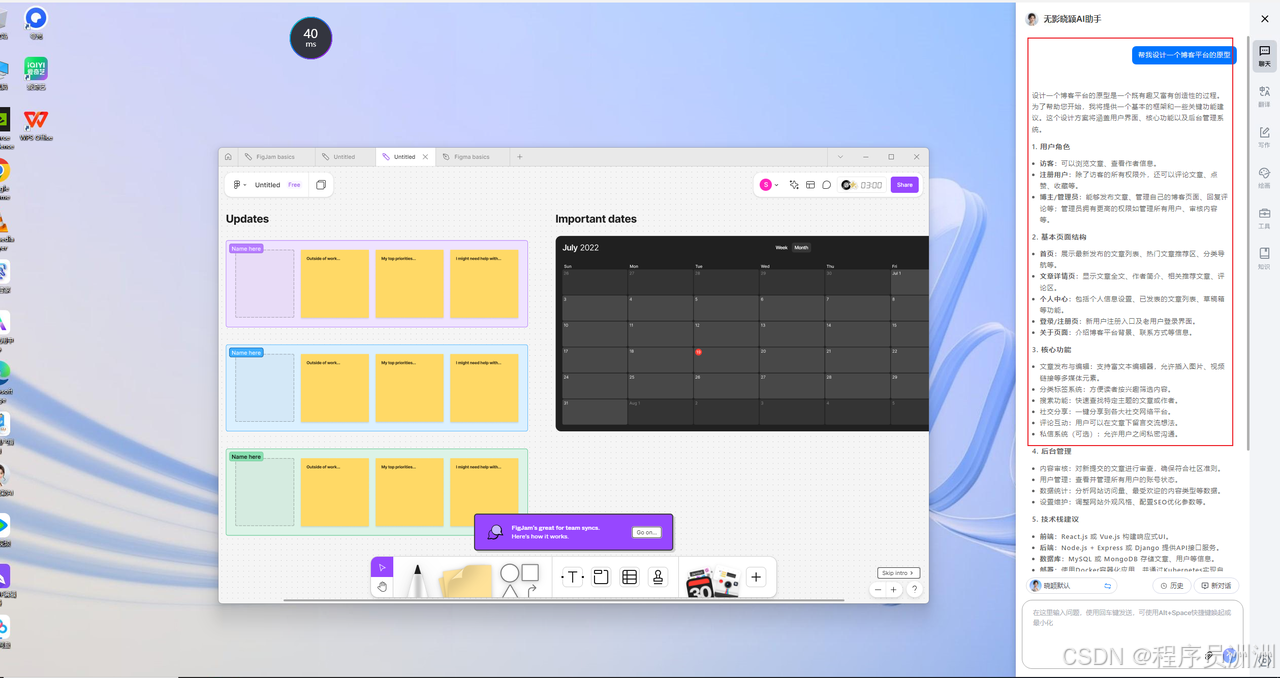Switch calendar to Week view
The image size is (1280, 678).
click(x=782, y=247)
